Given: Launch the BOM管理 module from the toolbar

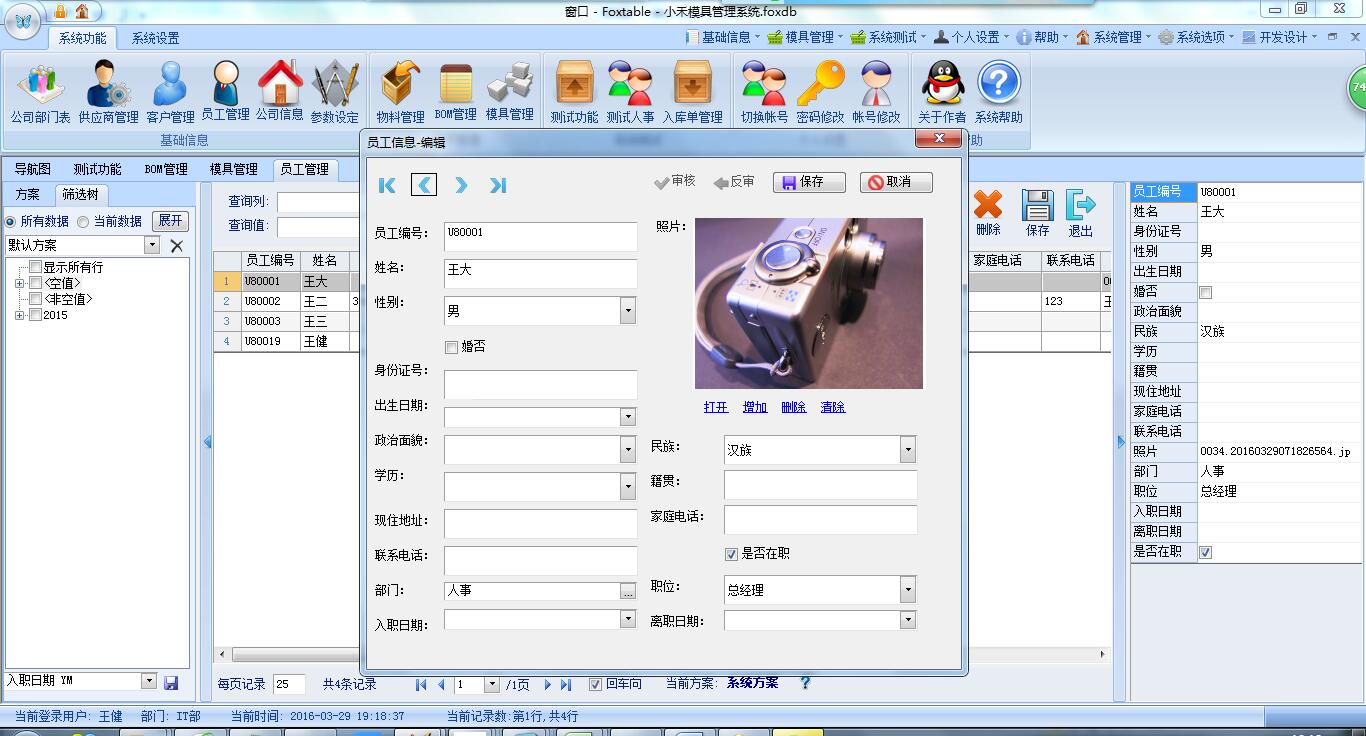Looking at the screenshot, I should tap(458, 90).
